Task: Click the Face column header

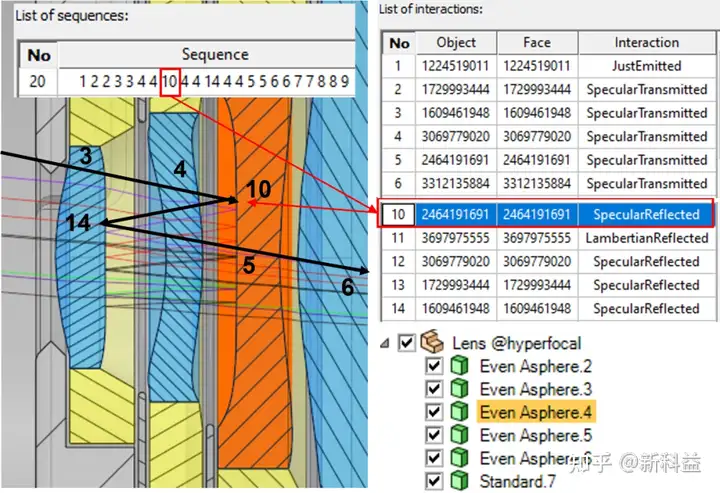Action: pos(537,43)
